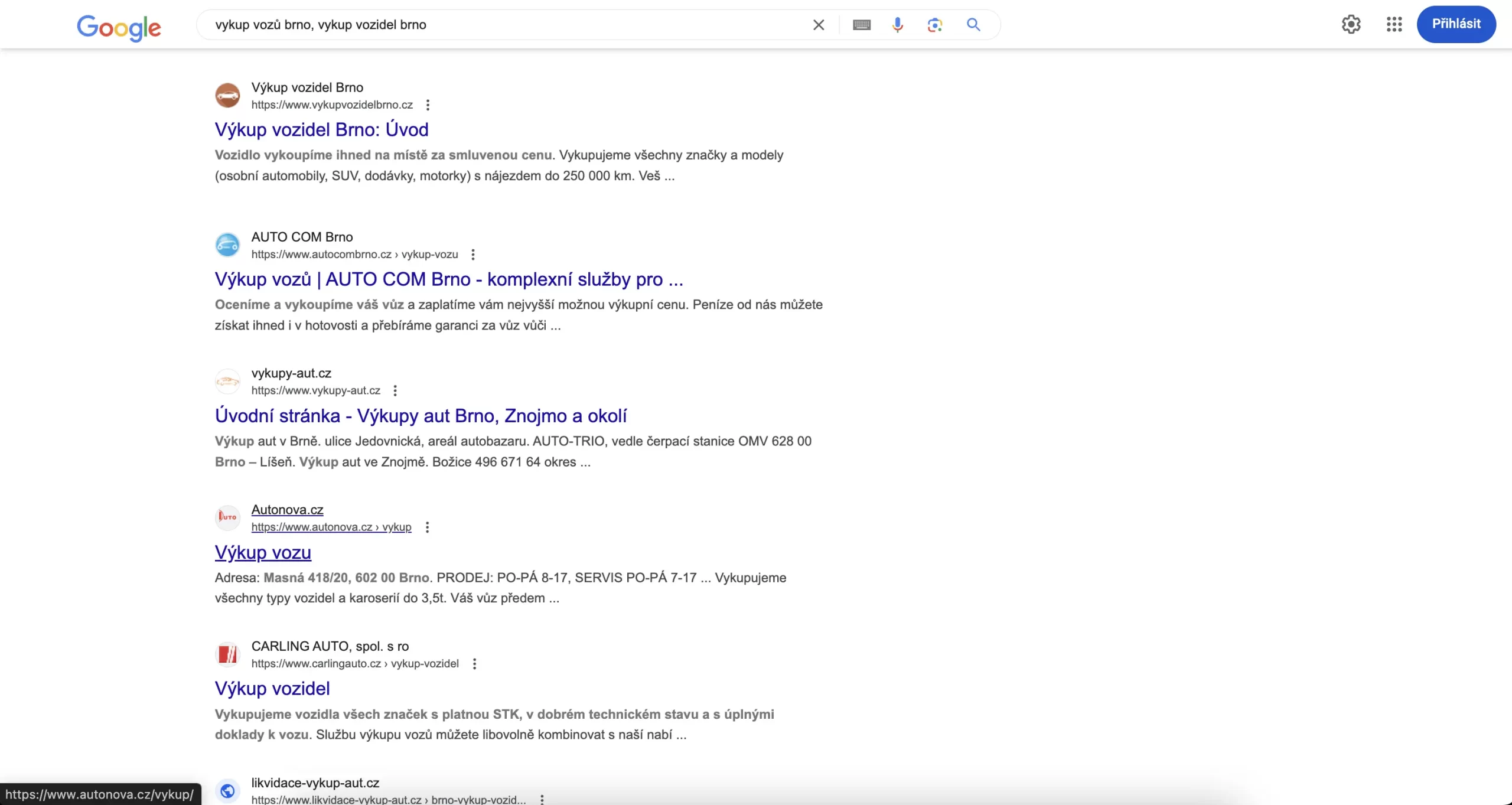Open more options for vykupvozidelbrno.cz result
The image size is (1512, 805).
point(428,105)
